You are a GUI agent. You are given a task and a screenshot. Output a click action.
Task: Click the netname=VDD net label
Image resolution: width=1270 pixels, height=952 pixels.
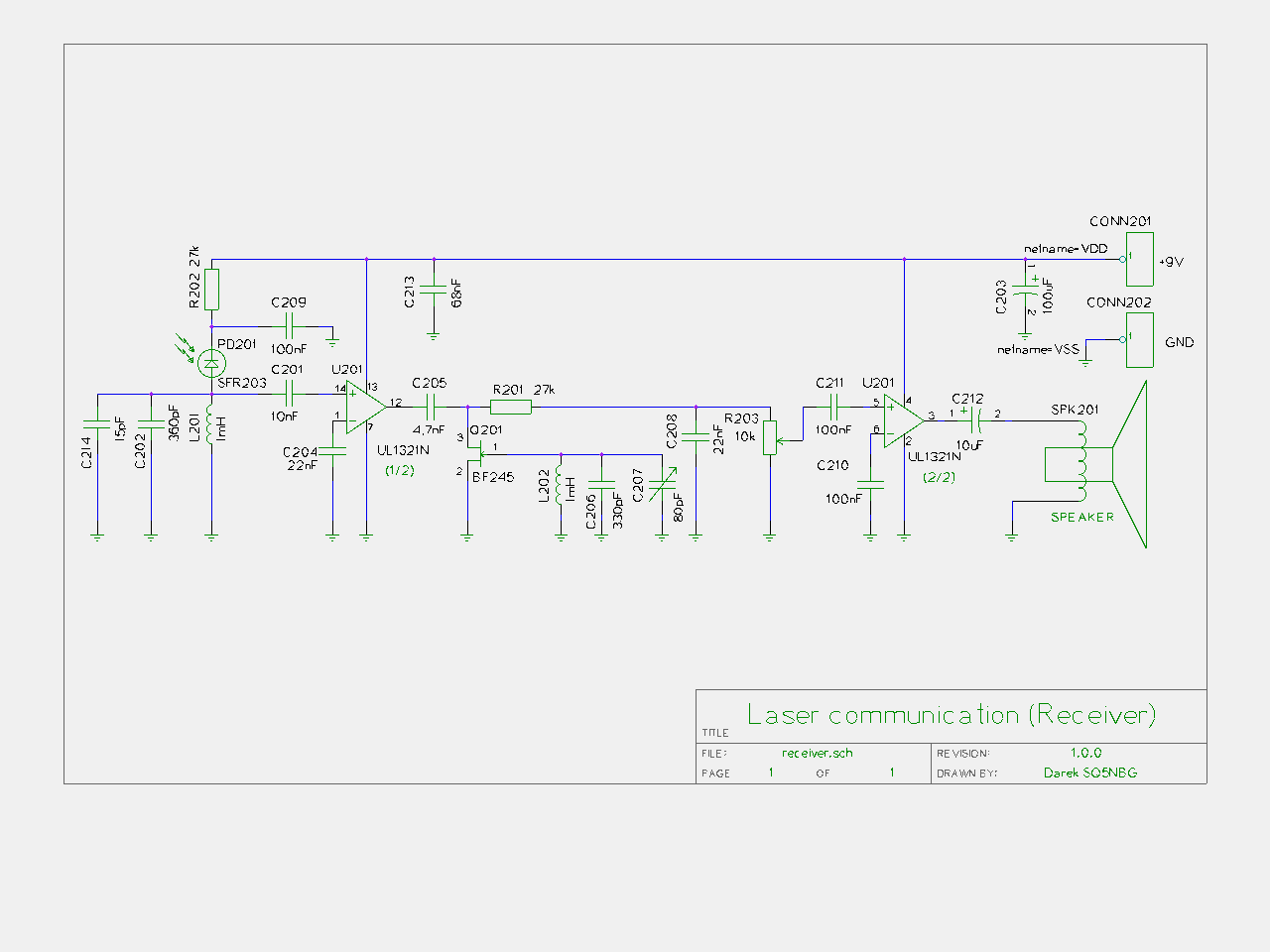tap(1065, 249)
